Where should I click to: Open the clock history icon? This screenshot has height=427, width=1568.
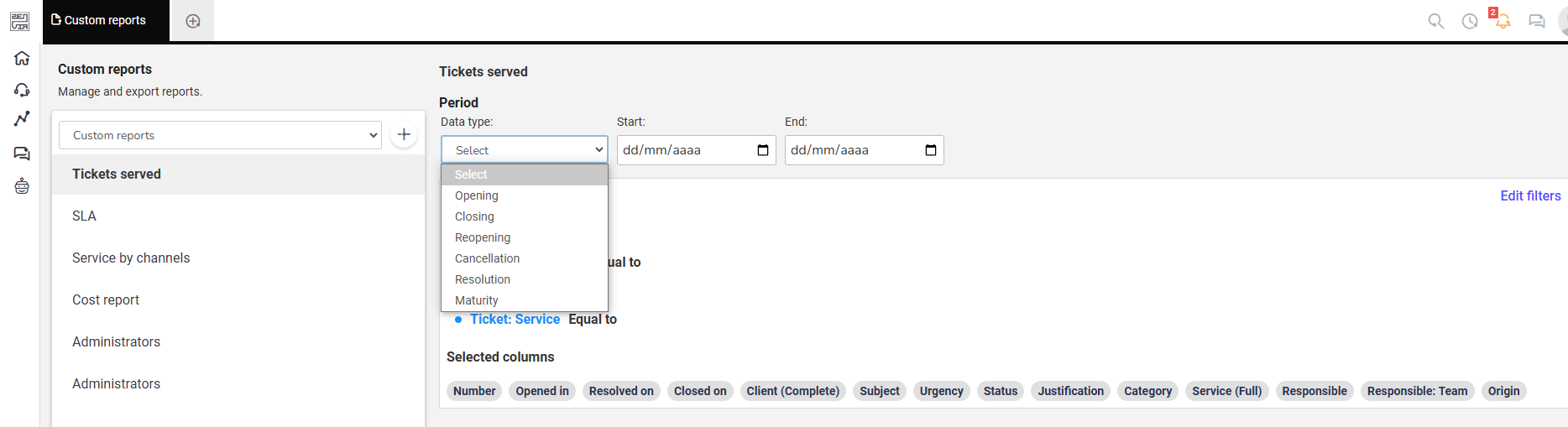(x=1470, y=21)
